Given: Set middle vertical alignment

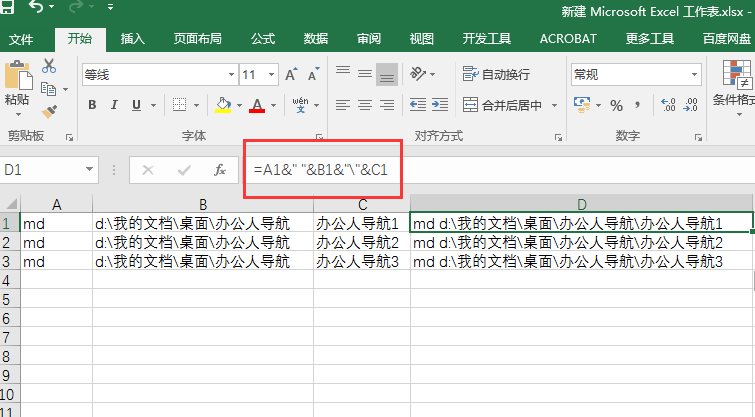Looking at the screenshot, I should point(365,74).
